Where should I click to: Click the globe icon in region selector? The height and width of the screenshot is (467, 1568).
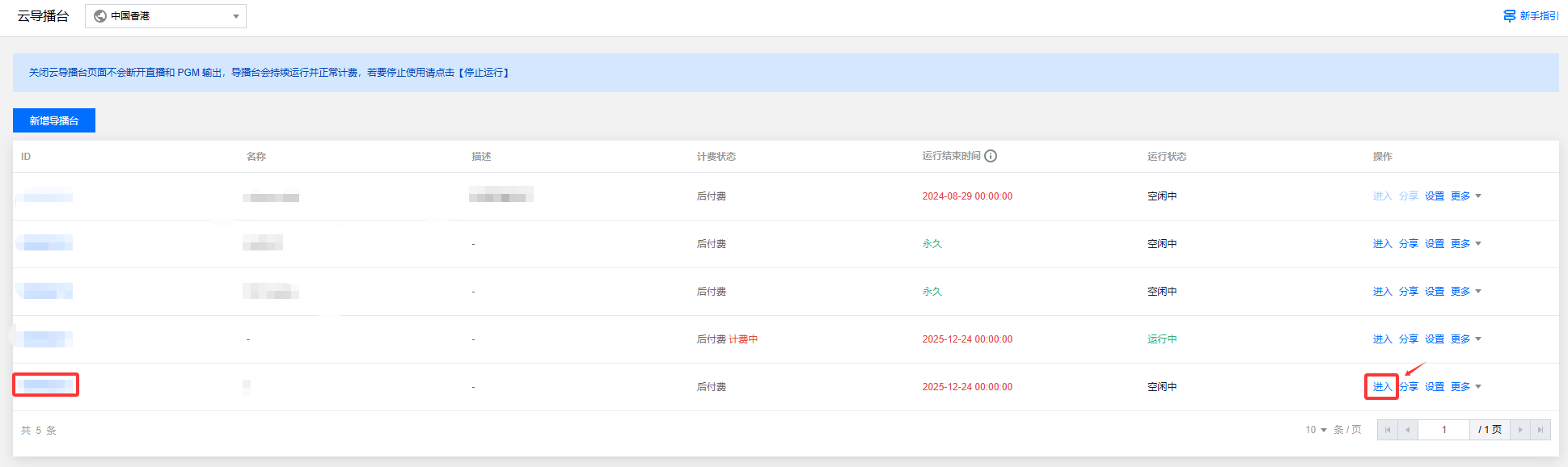click(100, 16)
